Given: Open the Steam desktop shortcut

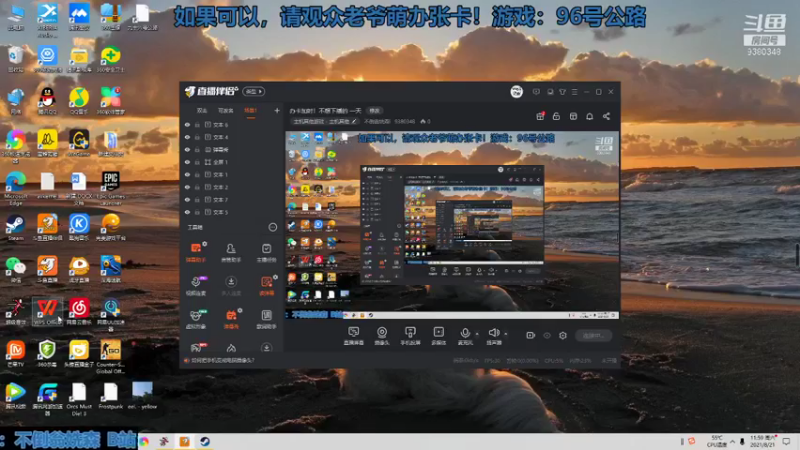Looking at the screenshot, I should point(15,228).
